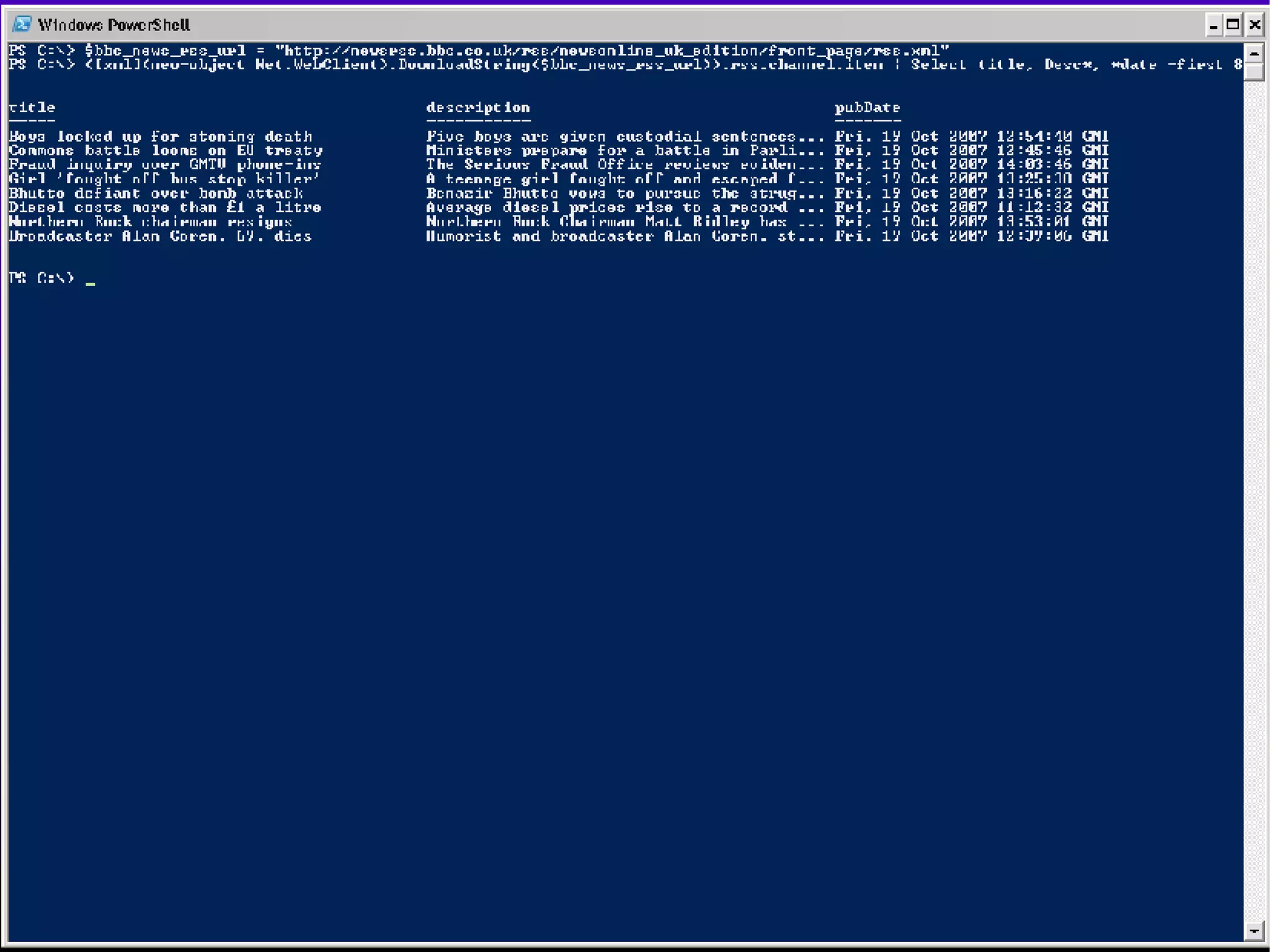Close the Windows PowerShell window
Screen dimensions: 1270x952
1254,25
